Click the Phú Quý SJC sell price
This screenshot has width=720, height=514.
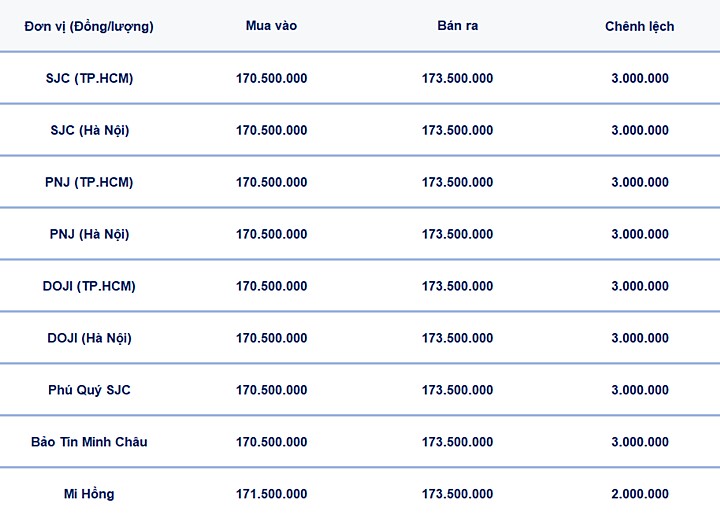coord(457,390)
